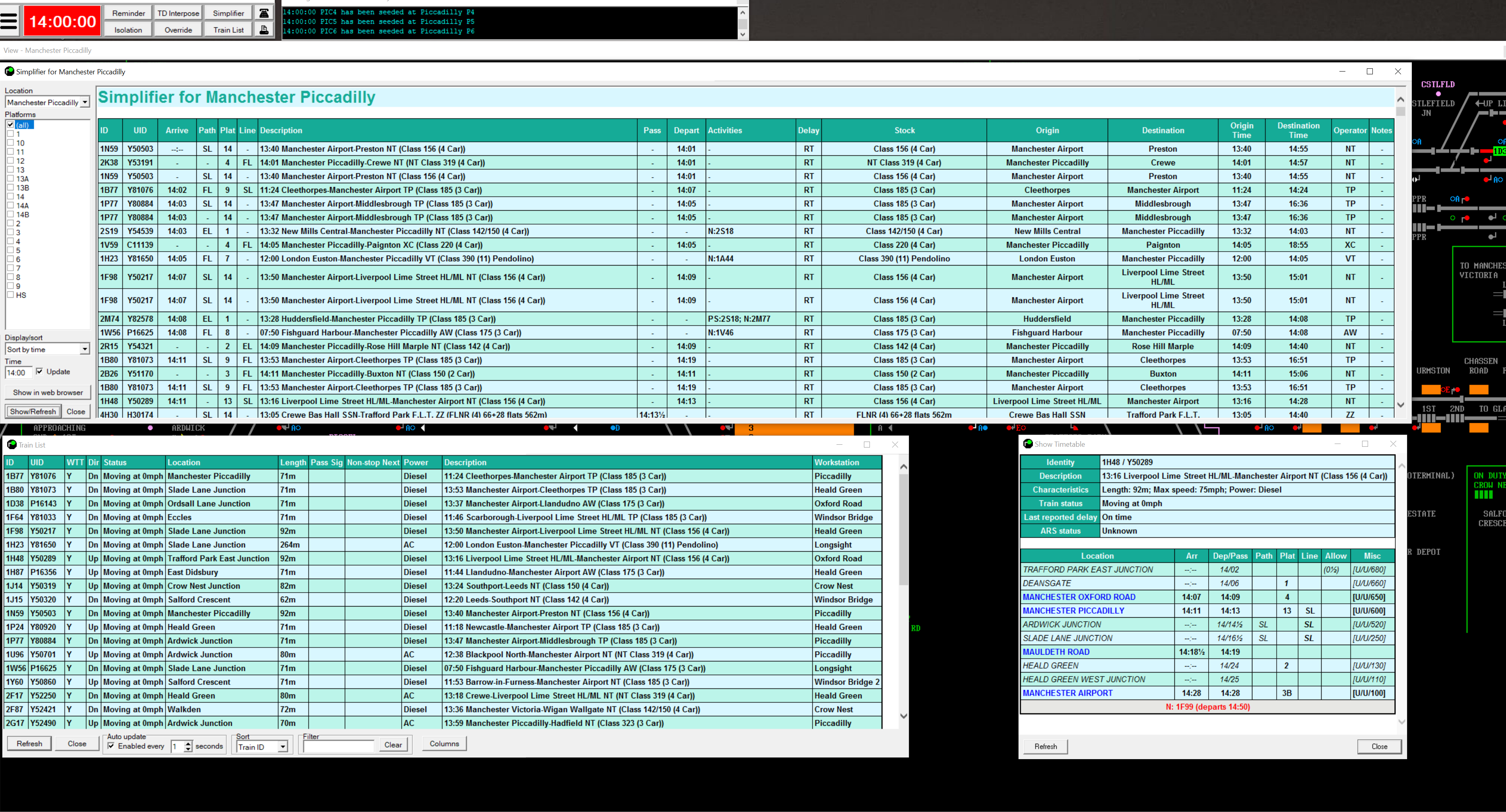Click the Train List vertical scrollbar thumb
Viewport: 1506px width, 812px height.
pos(903,529)
